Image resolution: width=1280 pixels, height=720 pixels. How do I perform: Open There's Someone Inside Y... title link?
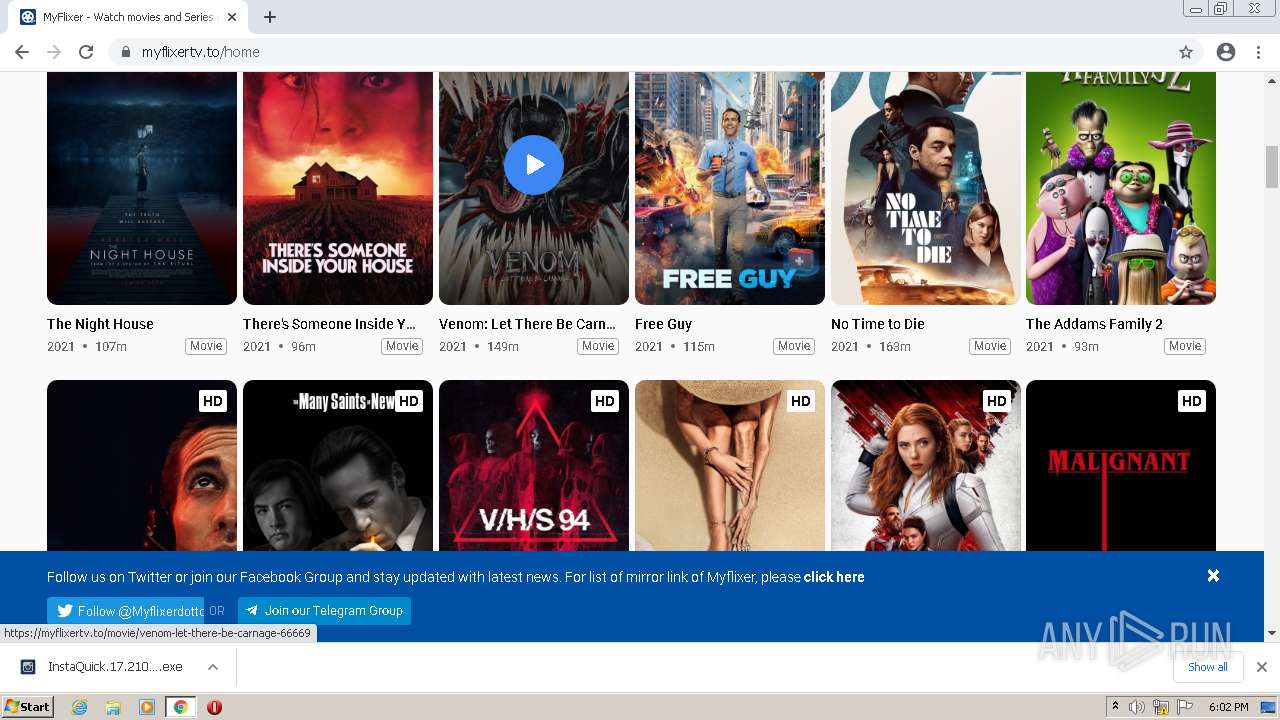(329, 324)
